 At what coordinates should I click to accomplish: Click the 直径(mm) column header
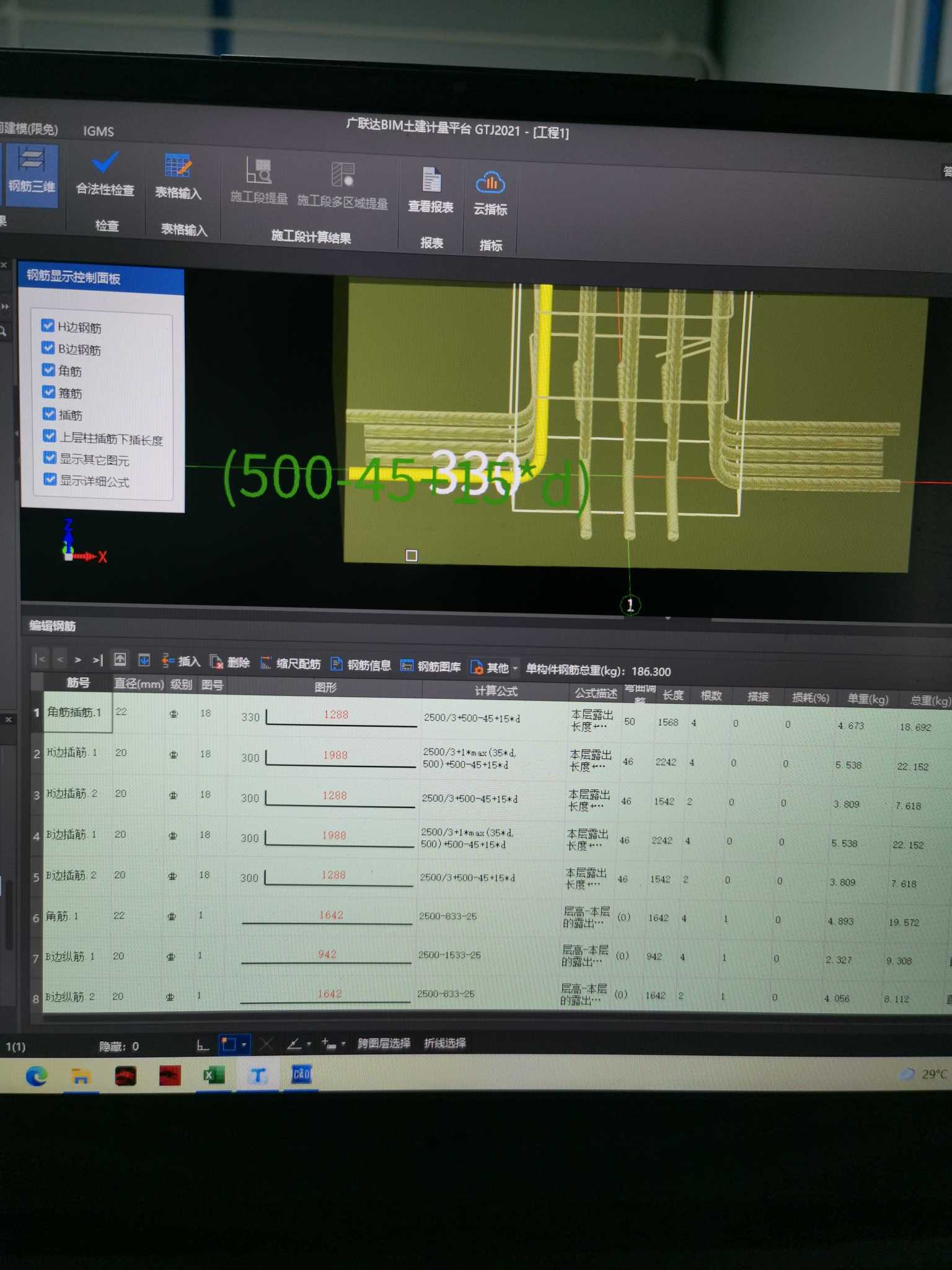pyautogui.click(x=139, y=683)
